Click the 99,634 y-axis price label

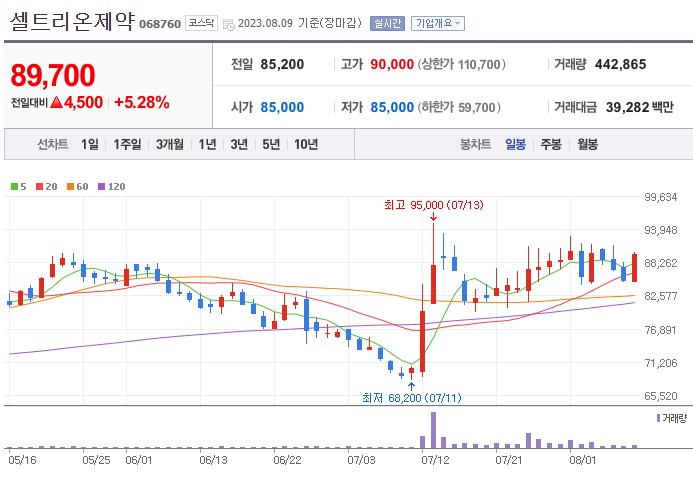661,197
